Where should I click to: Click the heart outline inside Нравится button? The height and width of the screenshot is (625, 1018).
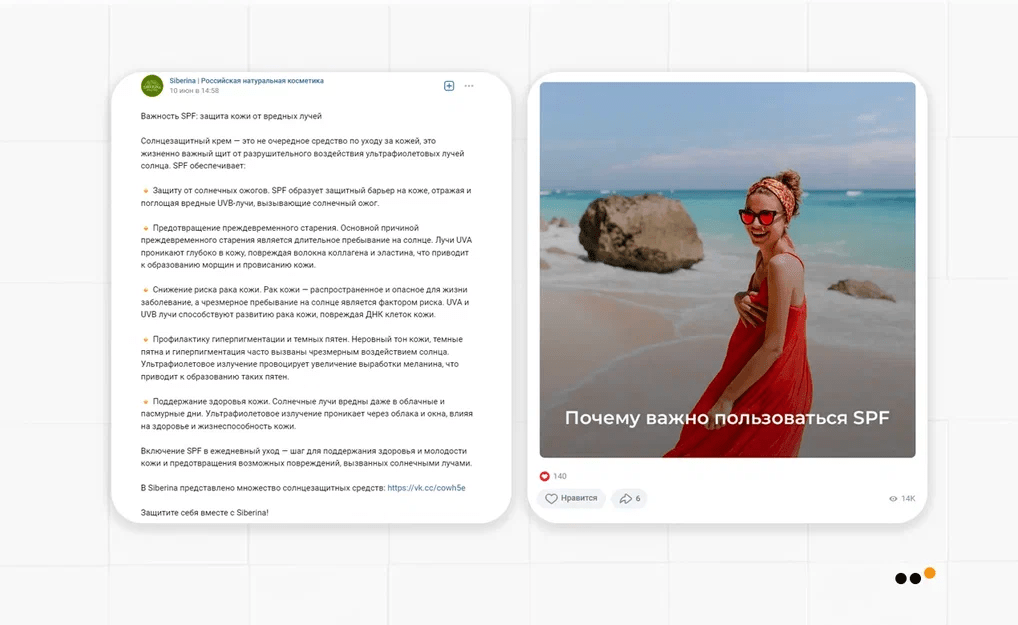tap(551, 498)
